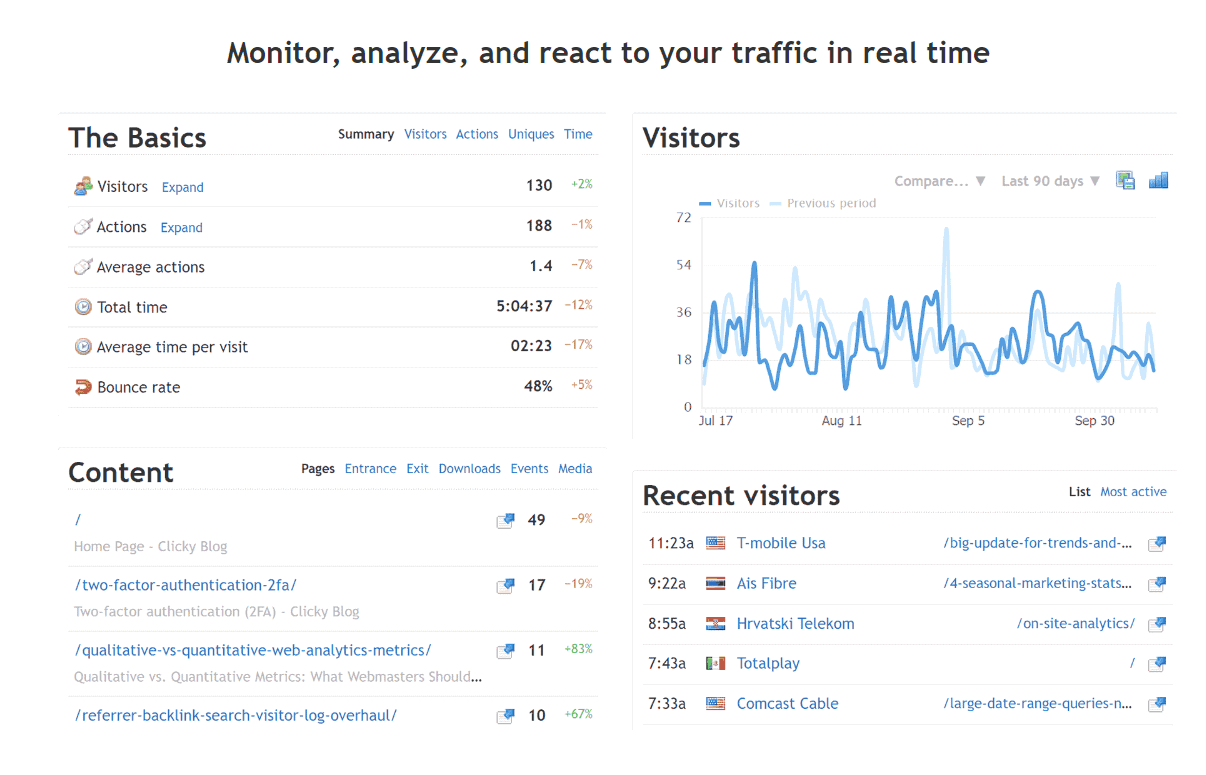The height and width of the screenshot is (775, 1206).
Task: Switch to bar chart view icon
Action: [1158, 180]
